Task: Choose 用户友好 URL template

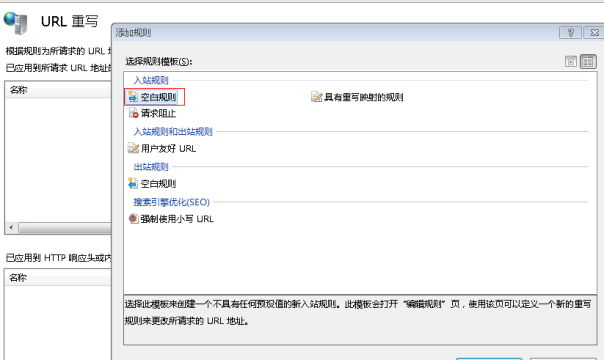Action: point(162,149)
